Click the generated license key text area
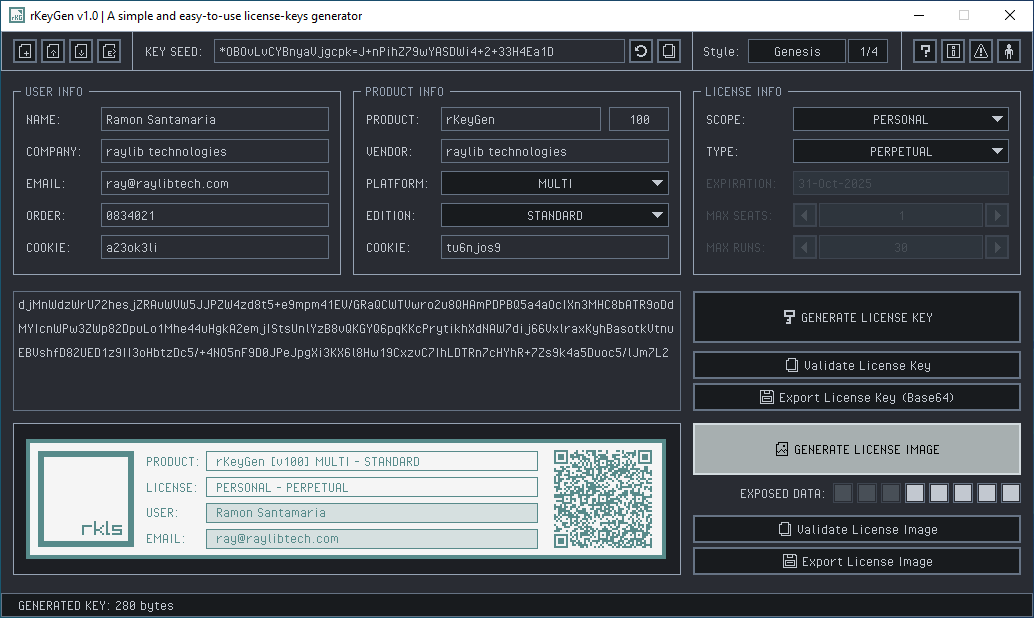Viewport: 1034px width, 618px height. tap(347, 351)
